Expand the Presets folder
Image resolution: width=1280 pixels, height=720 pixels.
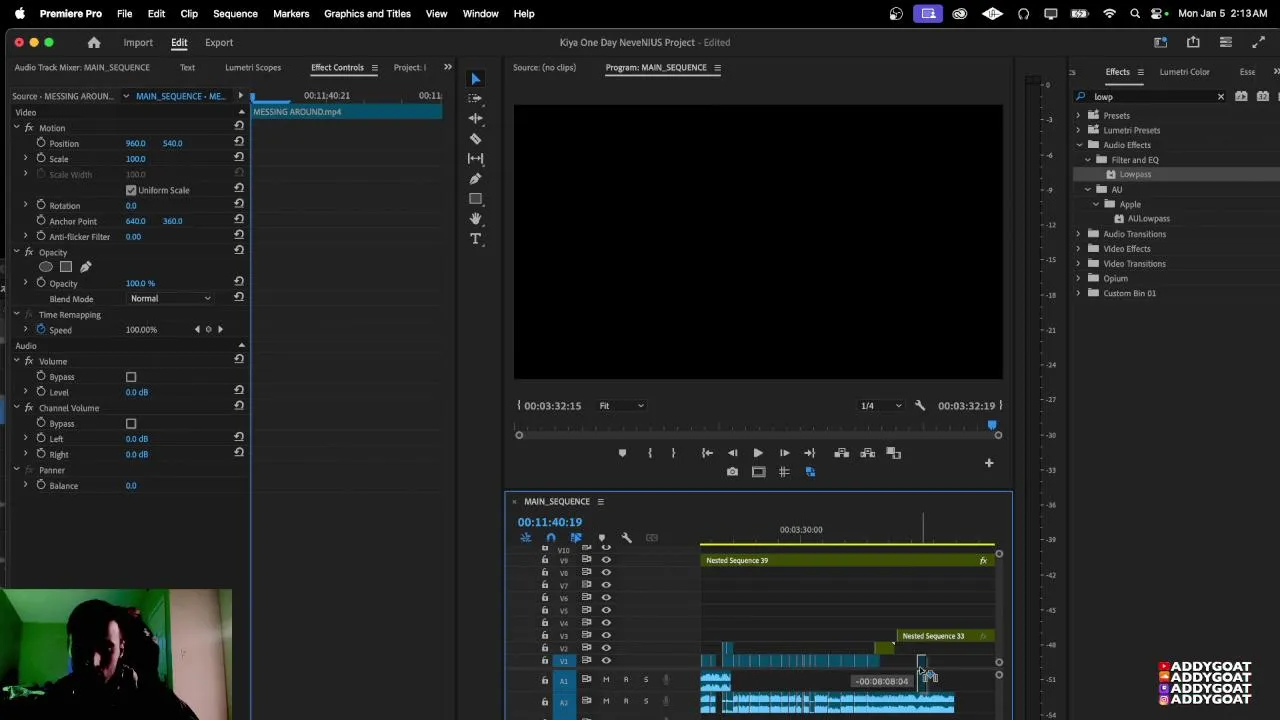coord(1078,116)
